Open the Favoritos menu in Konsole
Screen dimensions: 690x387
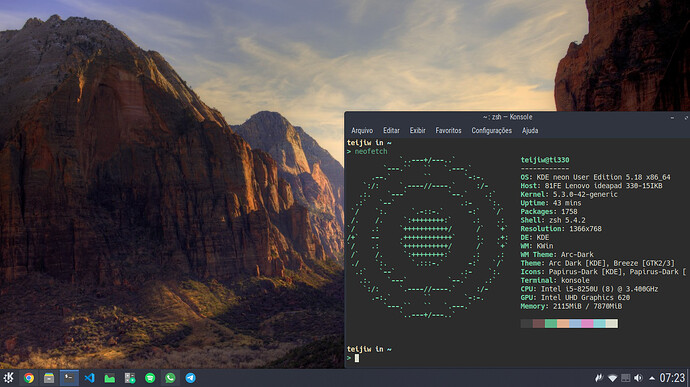(448, 130)
